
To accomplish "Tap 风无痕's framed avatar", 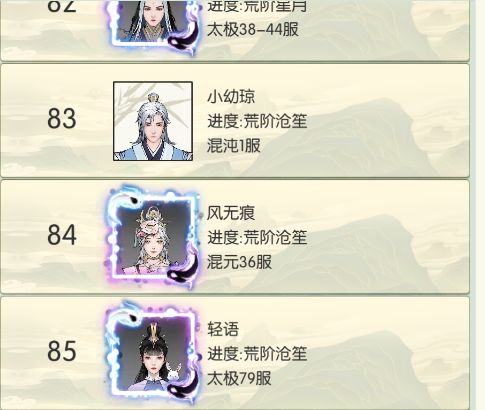I will [153, 237].
